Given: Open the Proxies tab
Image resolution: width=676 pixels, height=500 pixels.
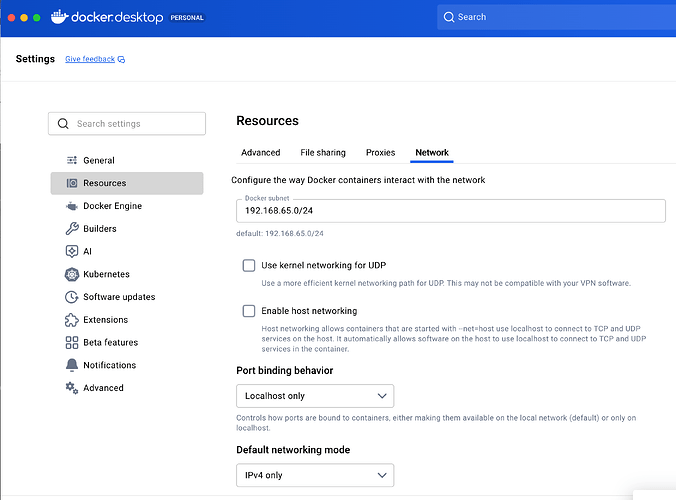Looking at the screenshot, I should [380, 153].
